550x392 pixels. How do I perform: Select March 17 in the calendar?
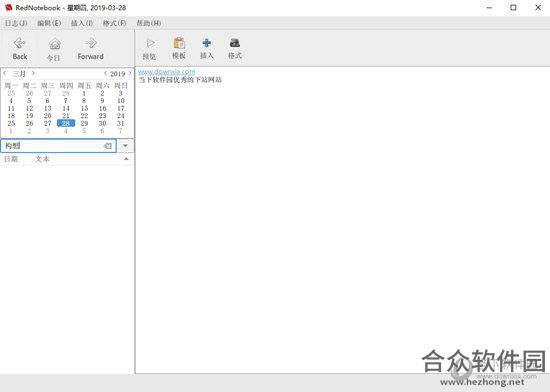(x=121, y=108)
